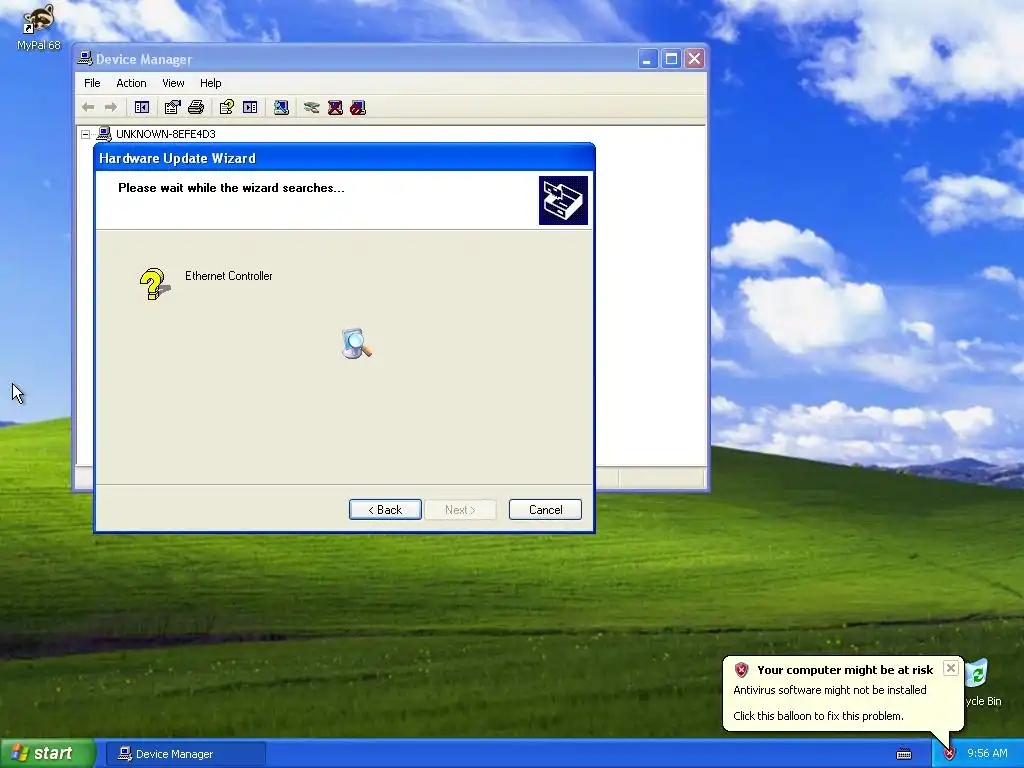Open the View menu
The width and height of the screenshot is (1024, 768).
click(173, 83)
